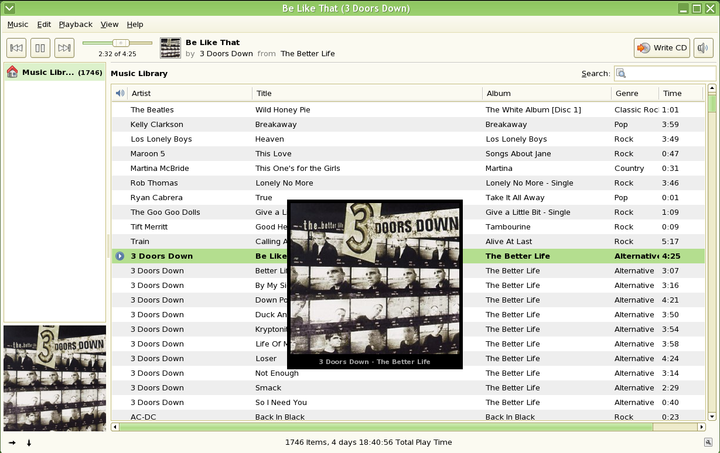
Task: Click the status bar icon at bottom right
Action: (708, 442)
